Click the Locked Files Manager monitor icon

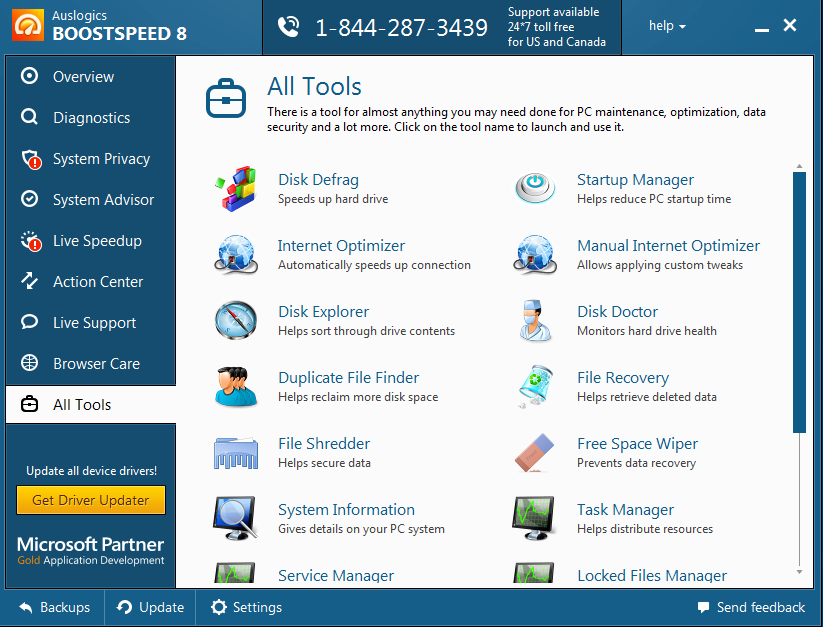[534, 573]
